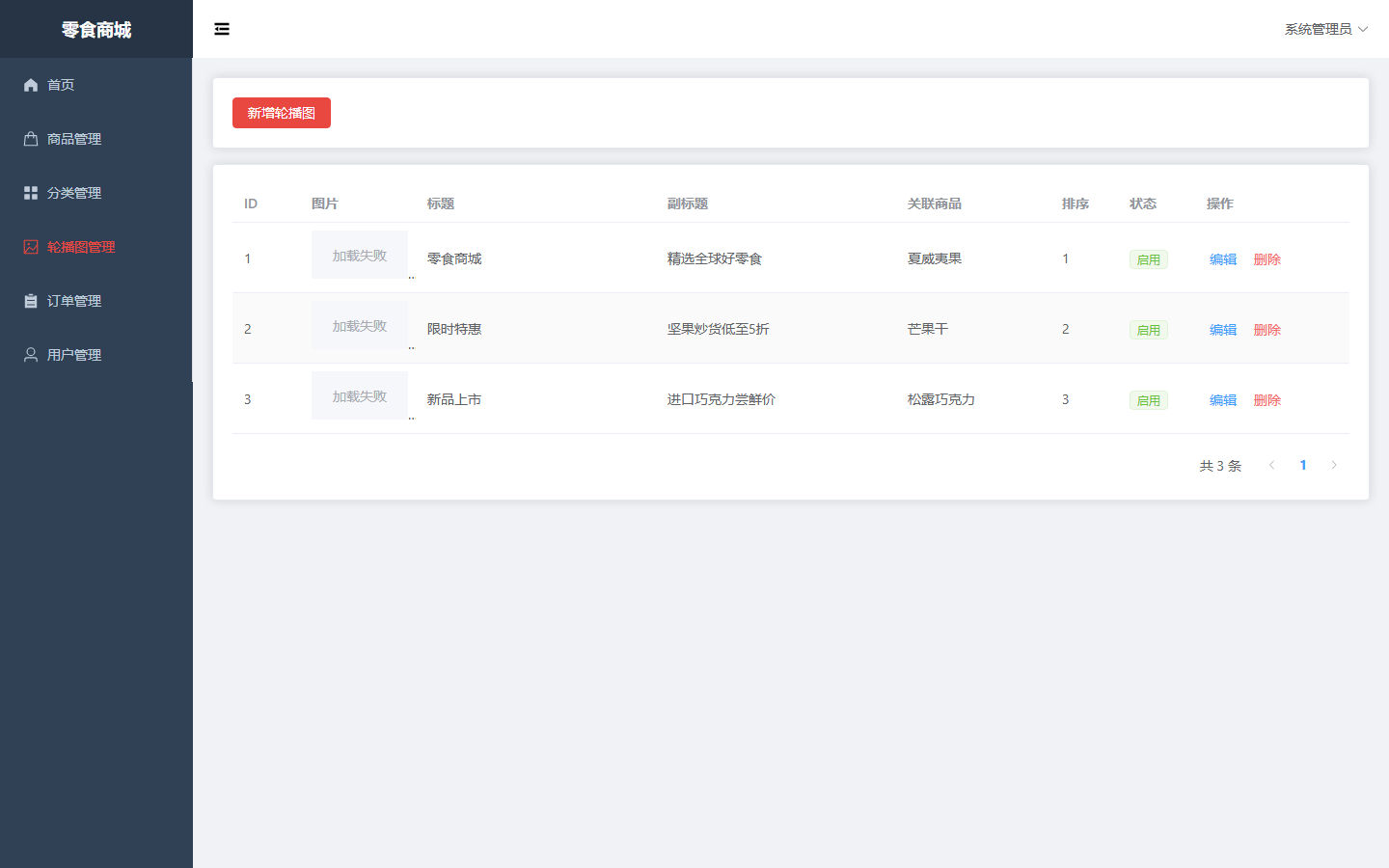The height and width of the screenshot is (868, 1389).
Task: Edit the 零食商城 carousel row
Action: [x=1223, y=259]
